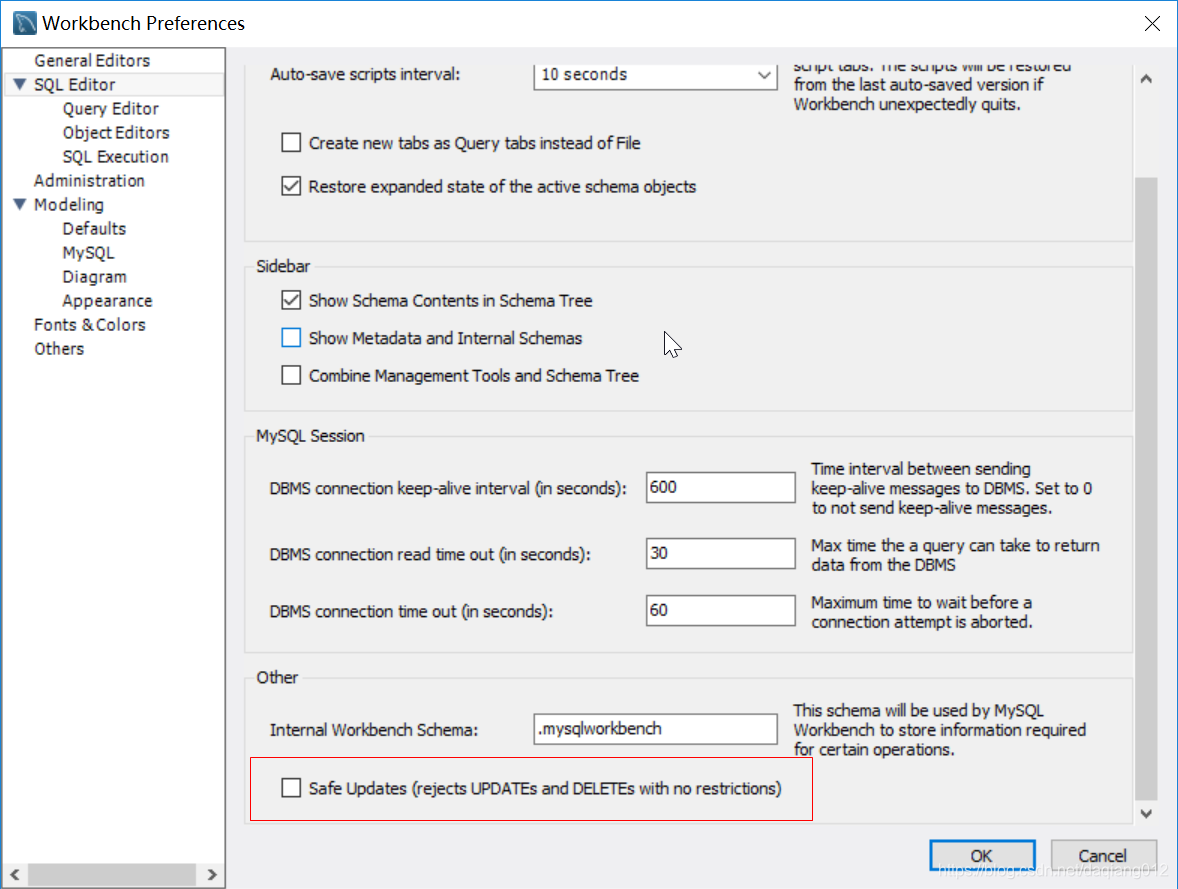Collapse the SQL Editor tree section

click(x=19, y=84)
